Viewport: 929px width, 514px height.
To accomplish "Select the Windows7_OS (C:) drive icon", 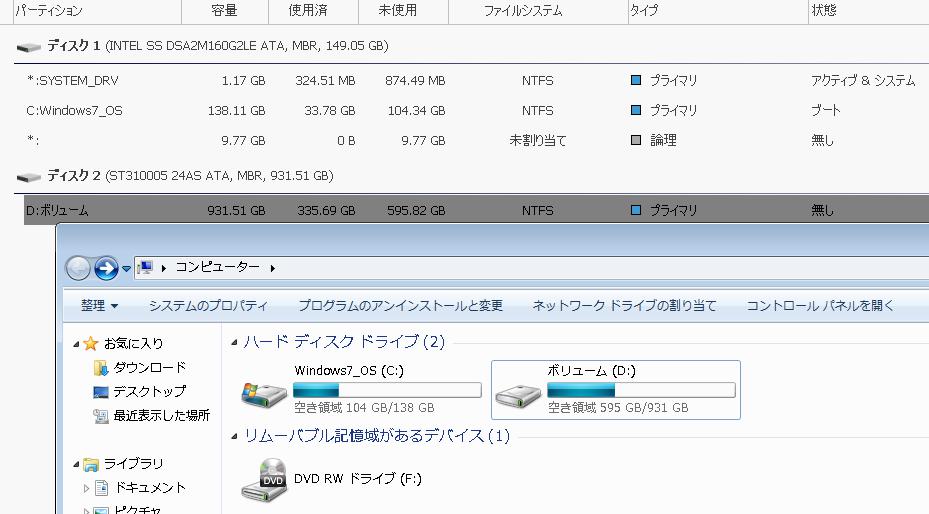I will tap(264, 394).
